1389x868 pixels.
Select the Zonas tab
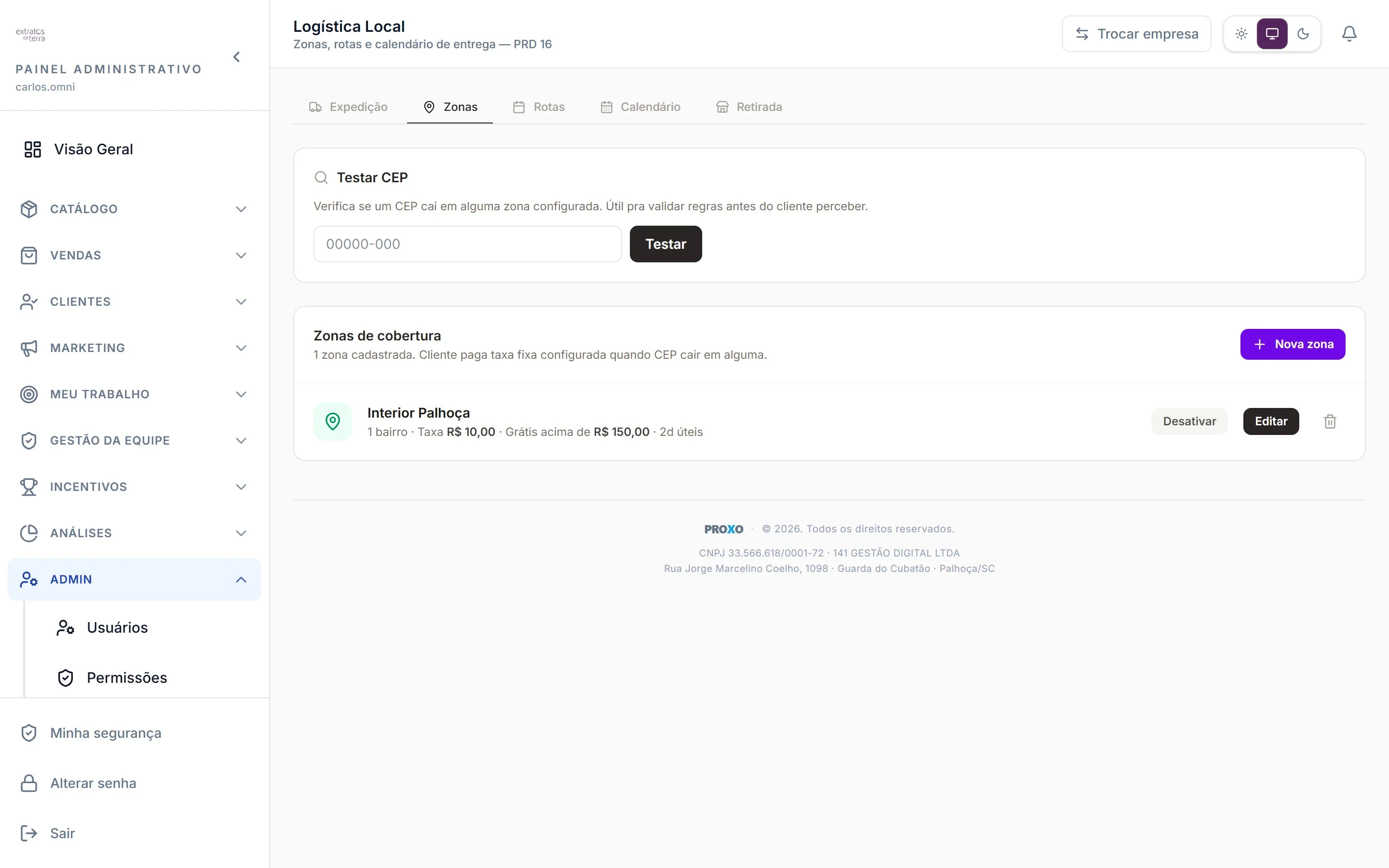click(x=450, y=107)
